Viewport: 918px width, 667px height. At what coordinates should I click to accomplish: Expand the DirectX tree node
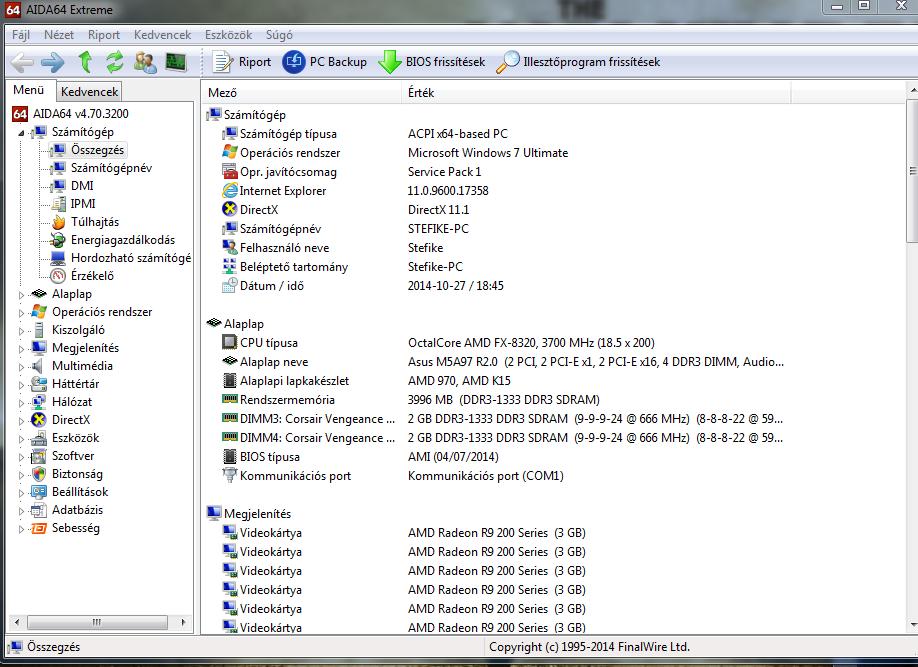pyautogui.click(x=21, y=421)
